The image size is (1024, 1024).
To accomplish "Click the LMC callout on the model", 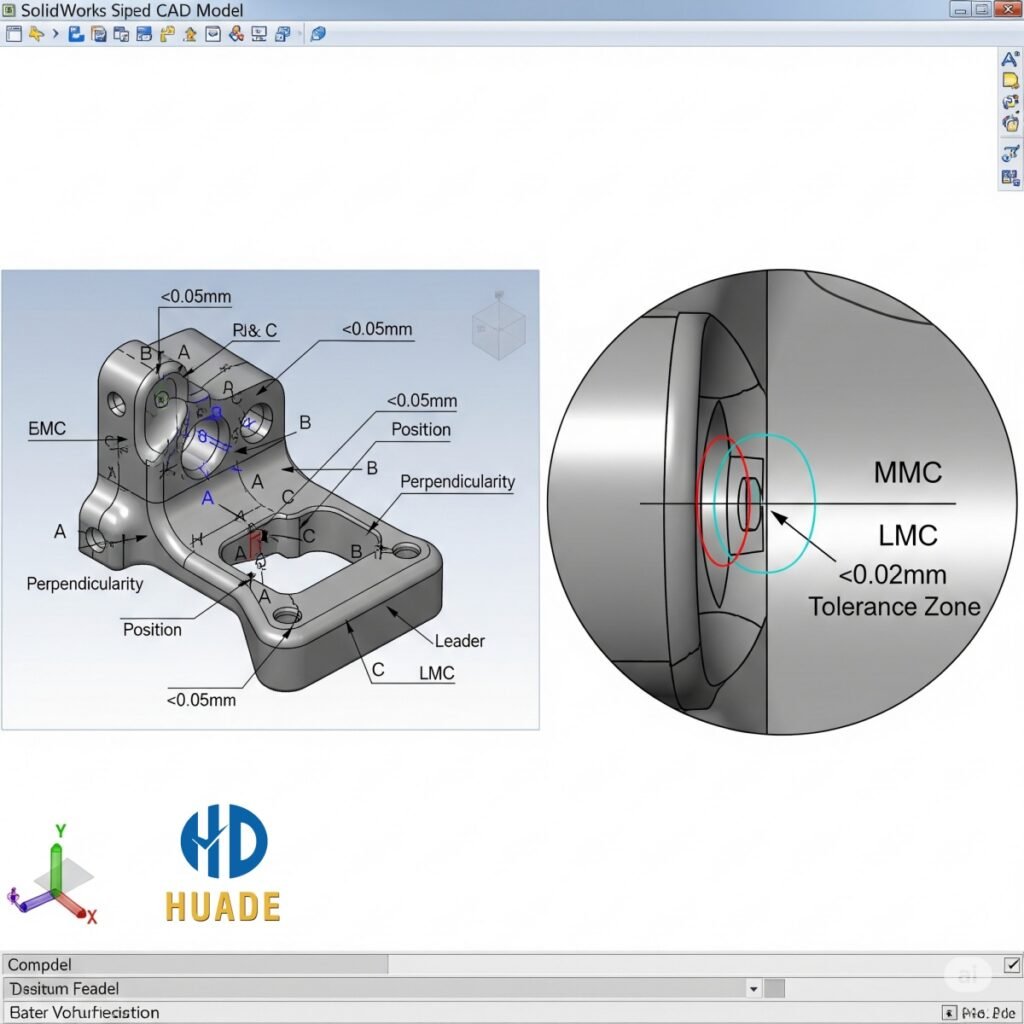I will [435, 673].
